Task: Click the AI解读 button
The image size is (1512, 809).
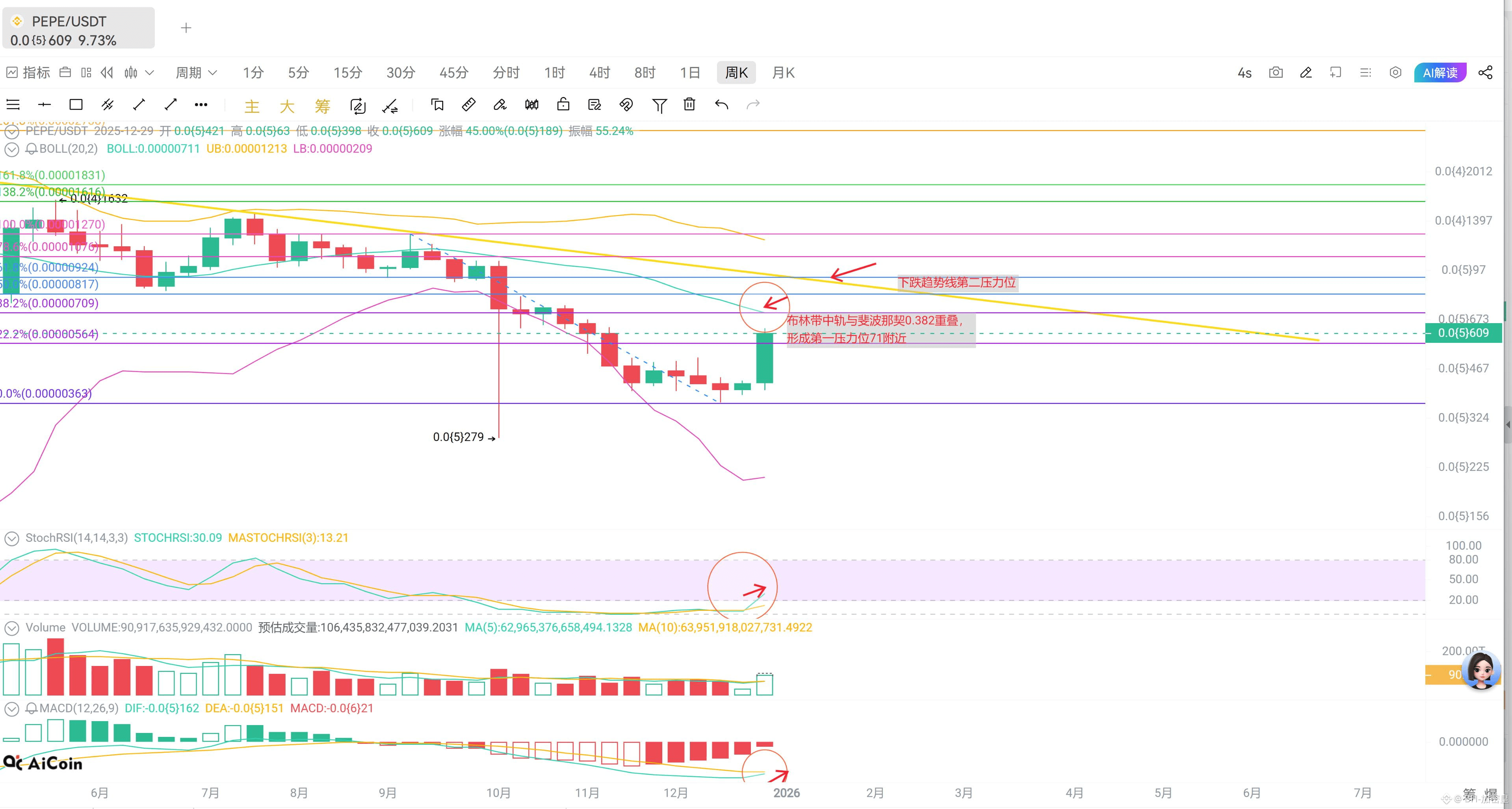Action: click(x=1440, y=73)
